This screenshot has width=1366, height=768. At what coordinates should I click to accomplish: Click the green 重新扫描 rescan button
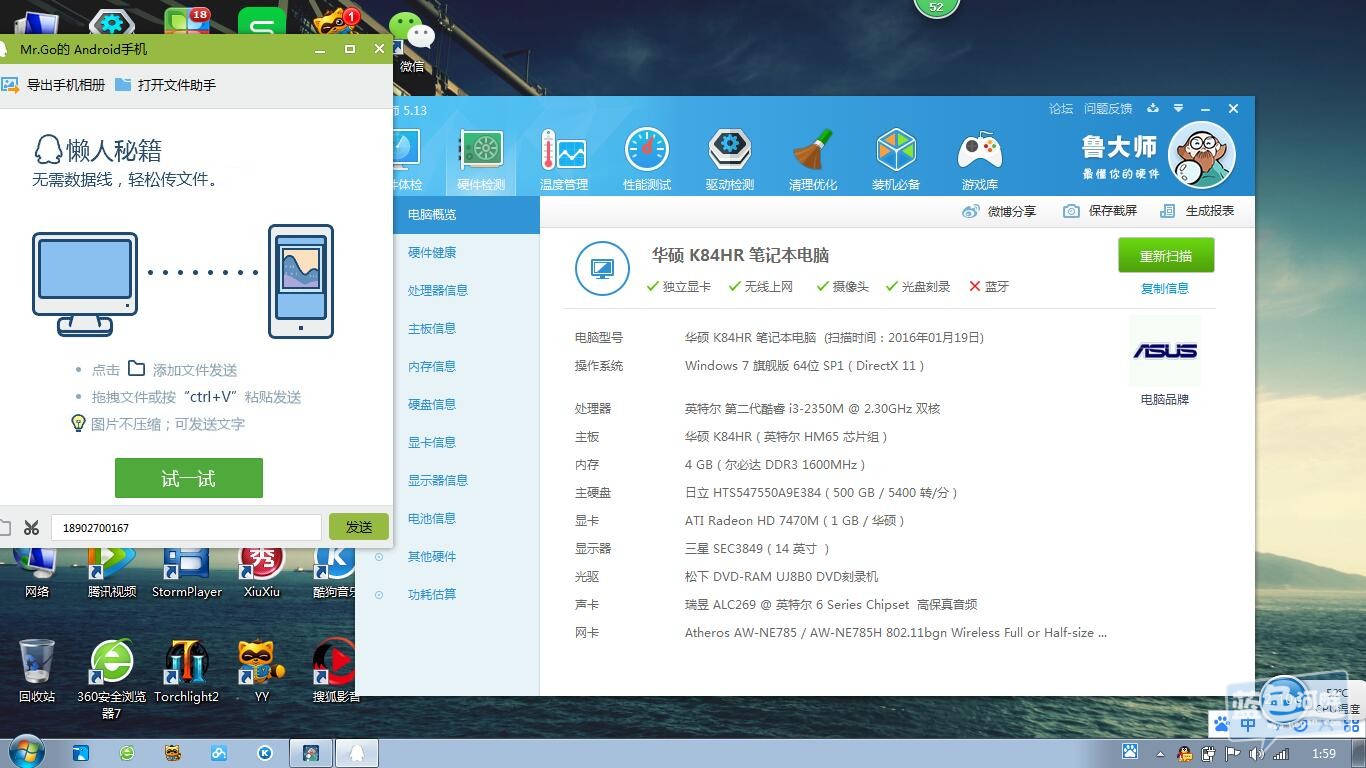coord(1166,255)
